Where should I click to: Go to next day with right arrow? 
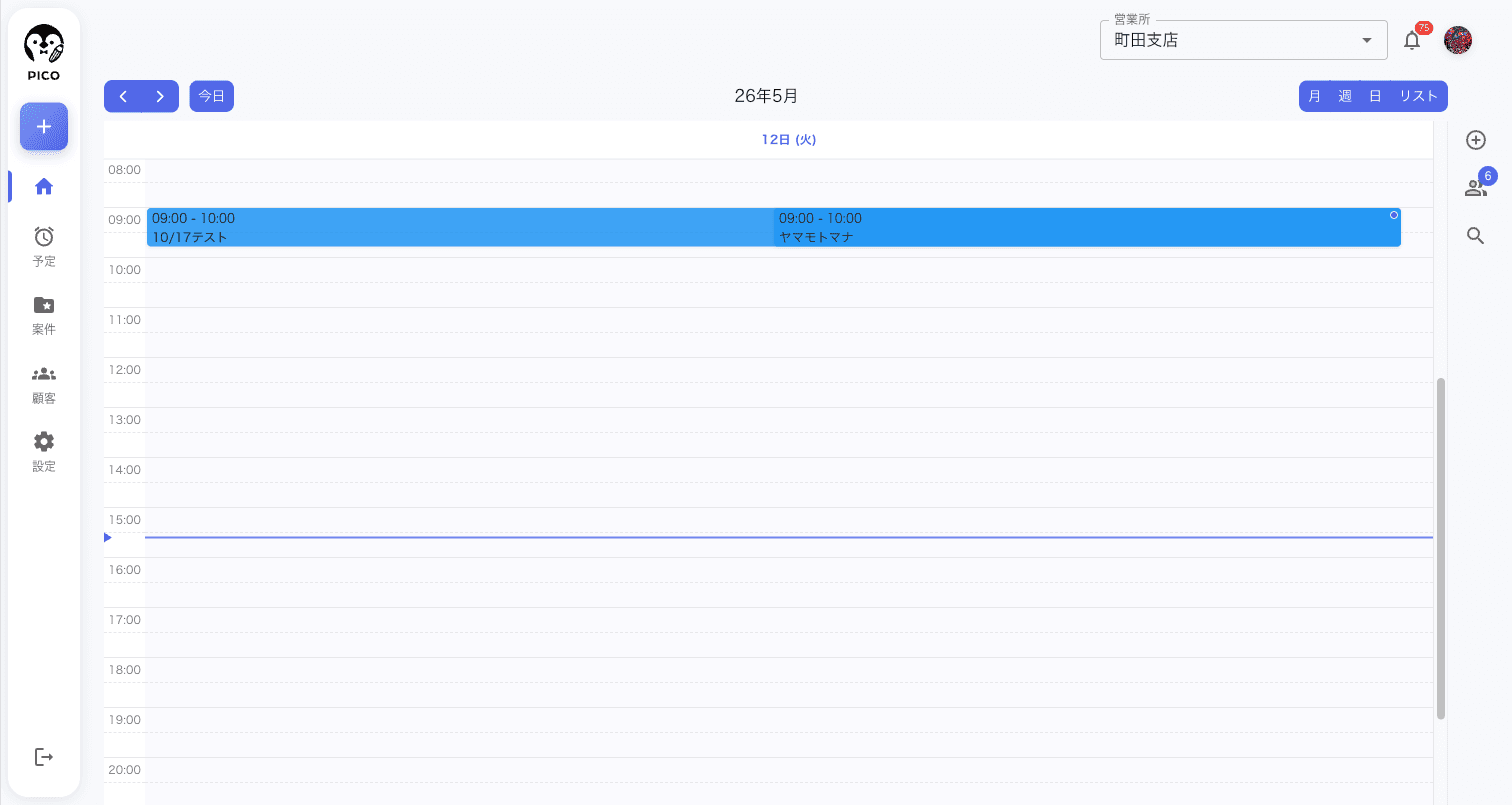point(160,96)
